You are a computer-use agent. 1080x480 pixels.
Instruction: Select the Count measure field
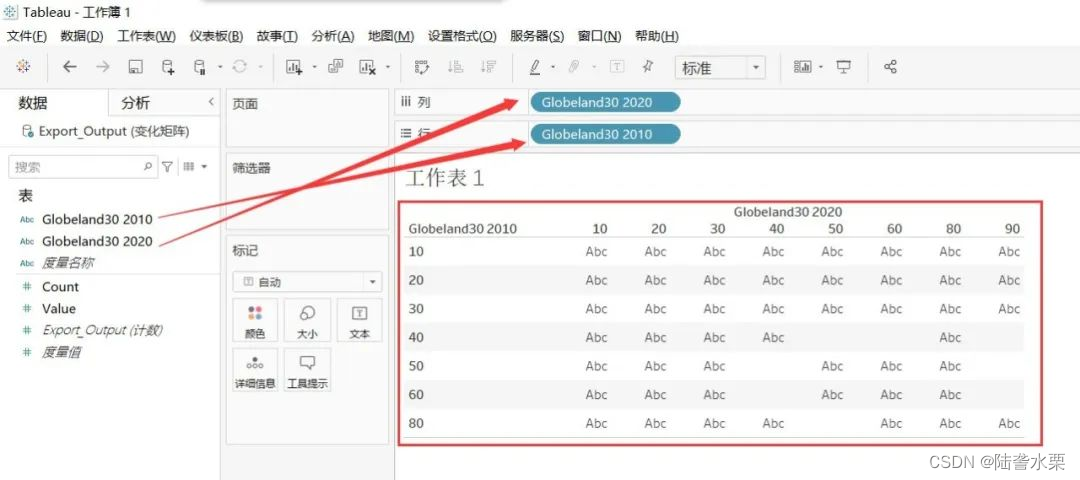(x=61, y=286)
